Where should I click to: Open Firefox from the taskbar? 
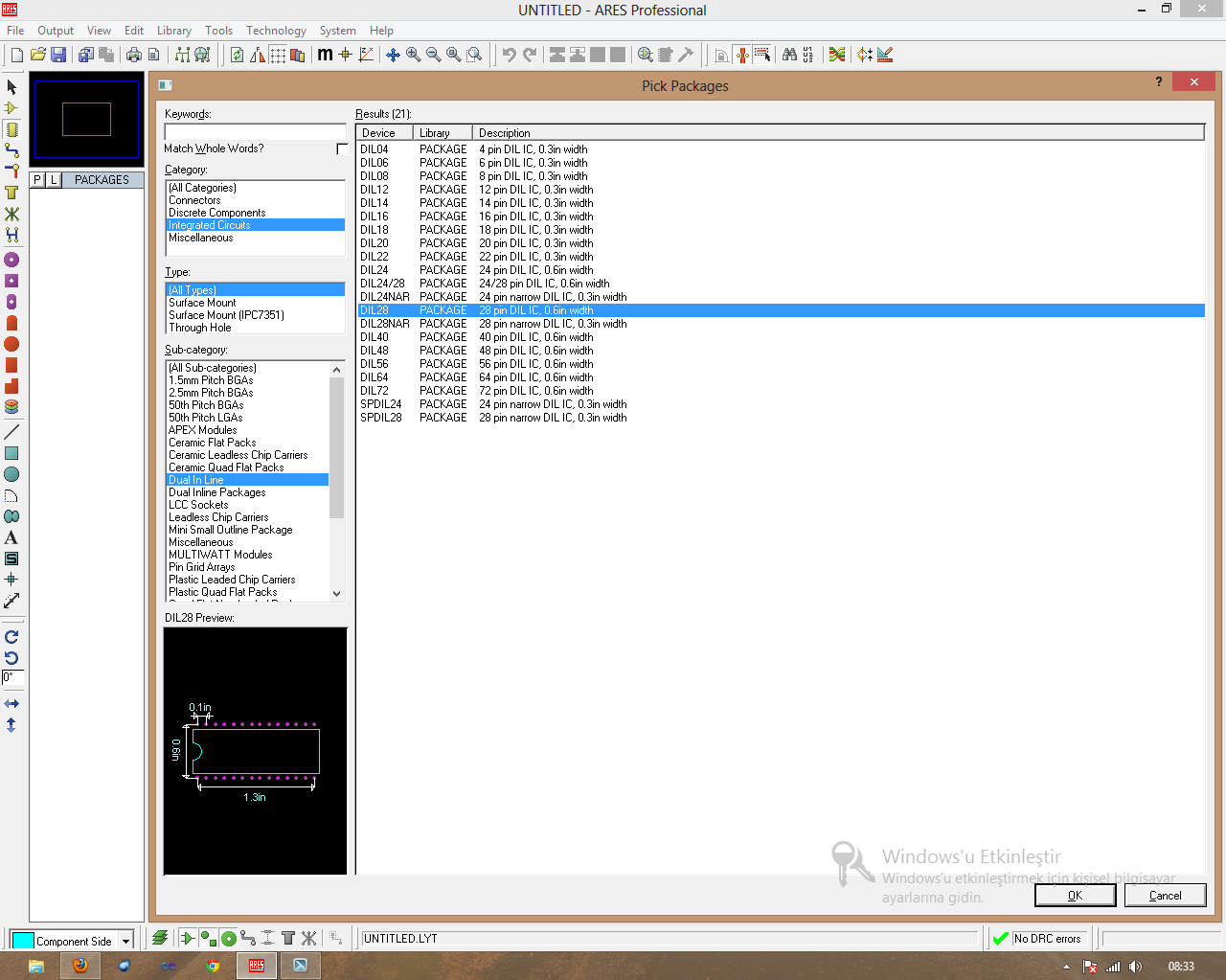[80, 966]
